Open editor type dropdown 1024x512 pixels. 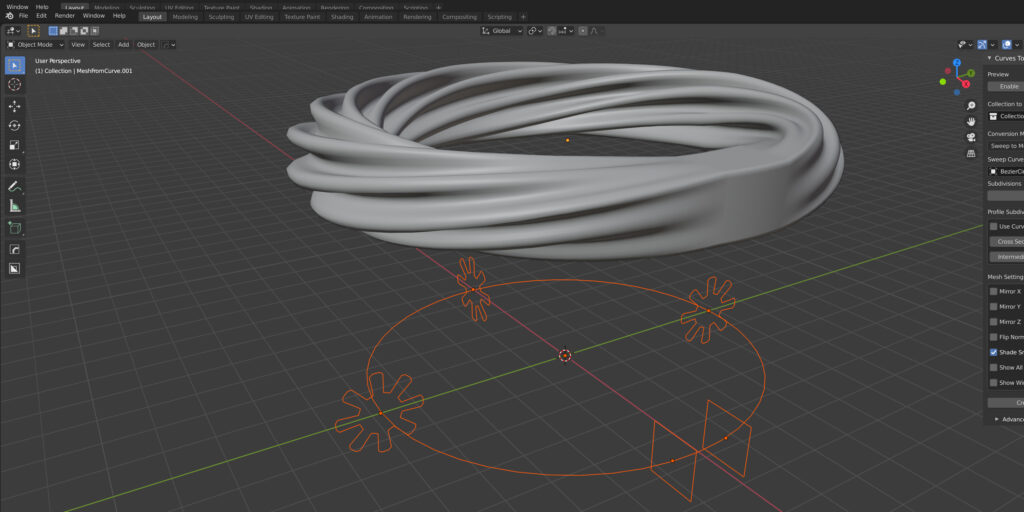(x=13, y=31)
